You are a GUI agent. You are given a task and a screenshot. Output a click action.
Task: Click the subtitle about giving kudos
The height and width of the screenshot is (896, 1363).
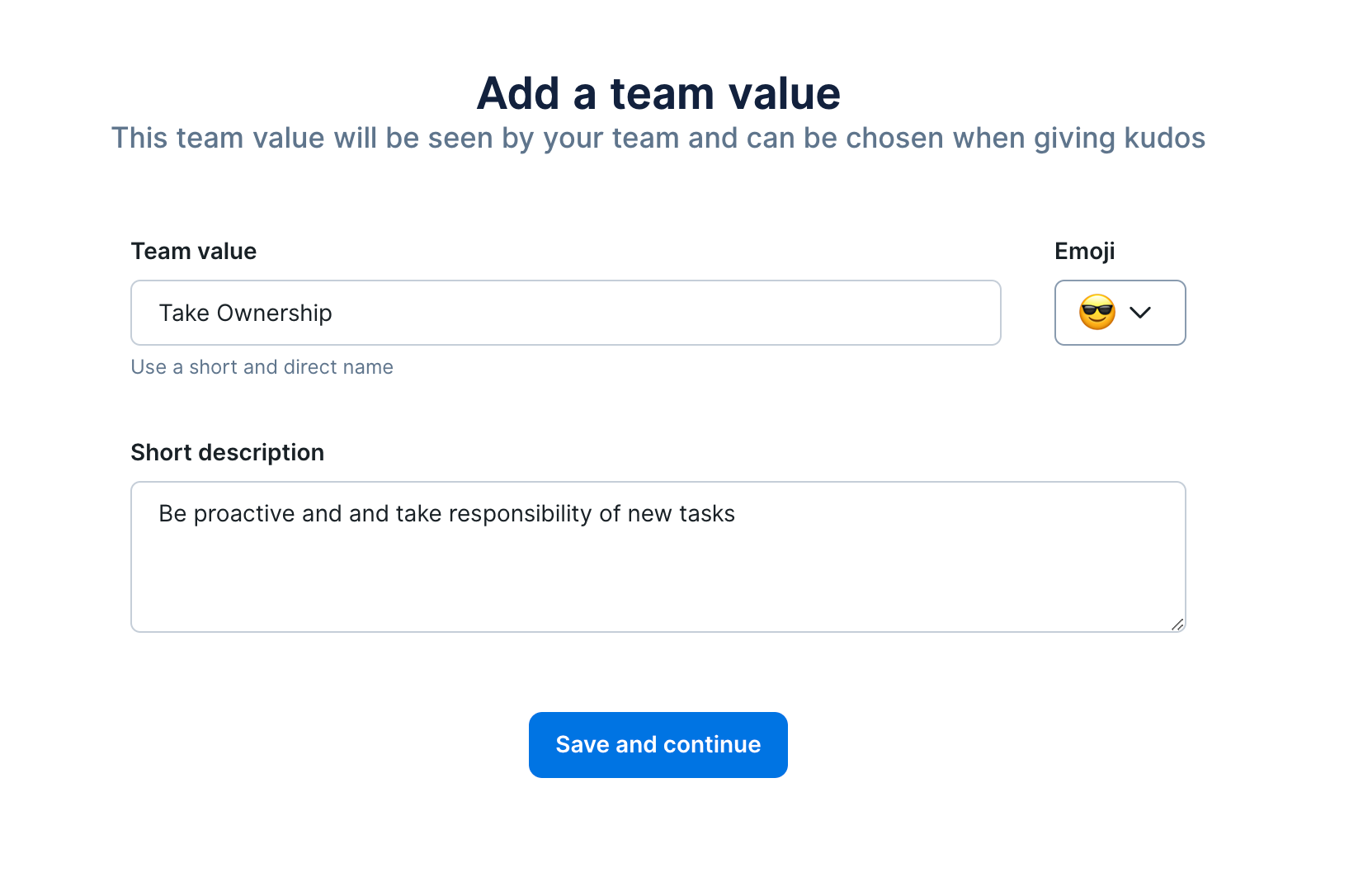(x=658, y=138)
